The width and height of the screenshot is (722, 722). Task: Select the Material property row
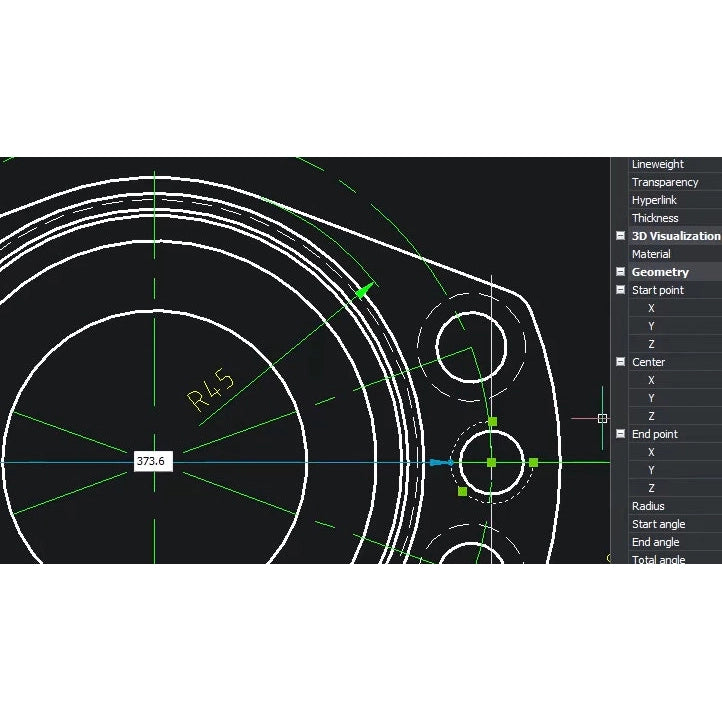point(675,254)
